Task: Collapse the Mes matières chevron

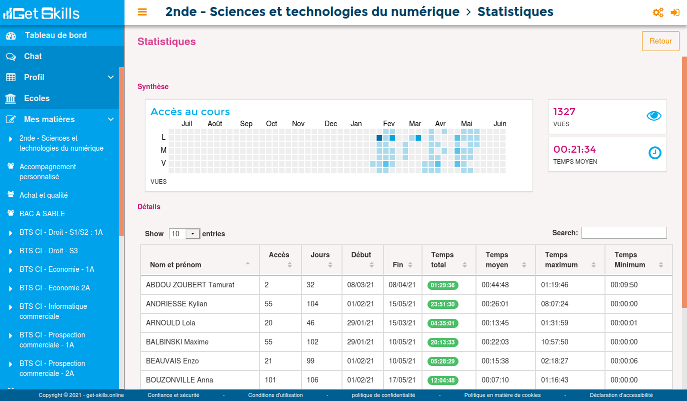Action: click(x=111, y=119)
